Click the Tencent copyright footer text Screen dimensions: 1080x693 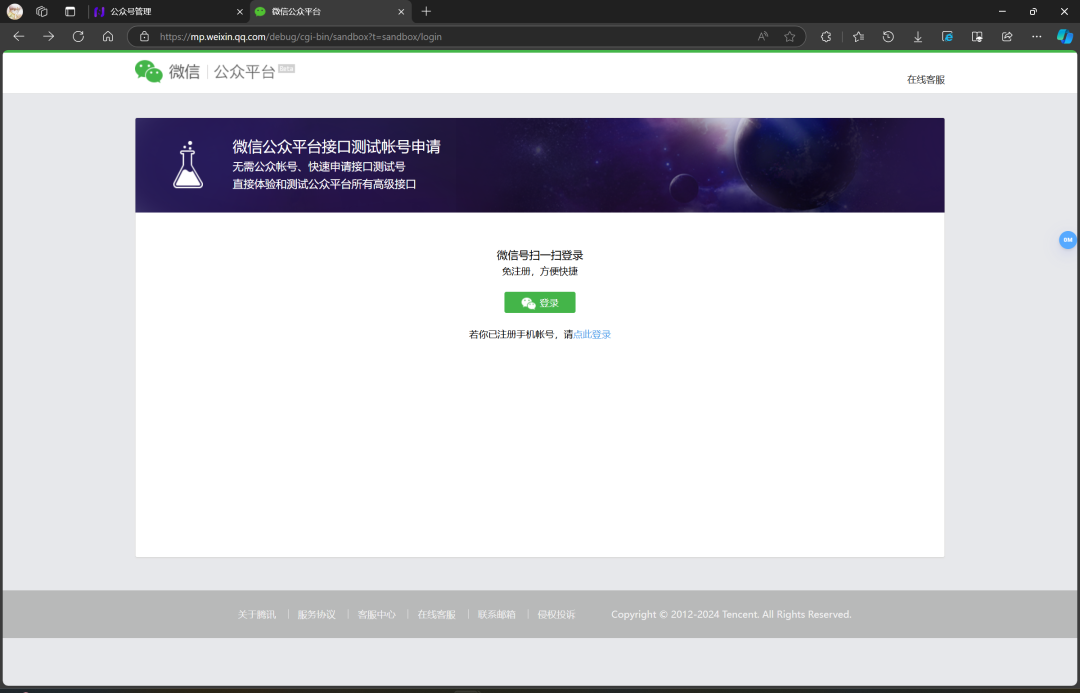731,614
